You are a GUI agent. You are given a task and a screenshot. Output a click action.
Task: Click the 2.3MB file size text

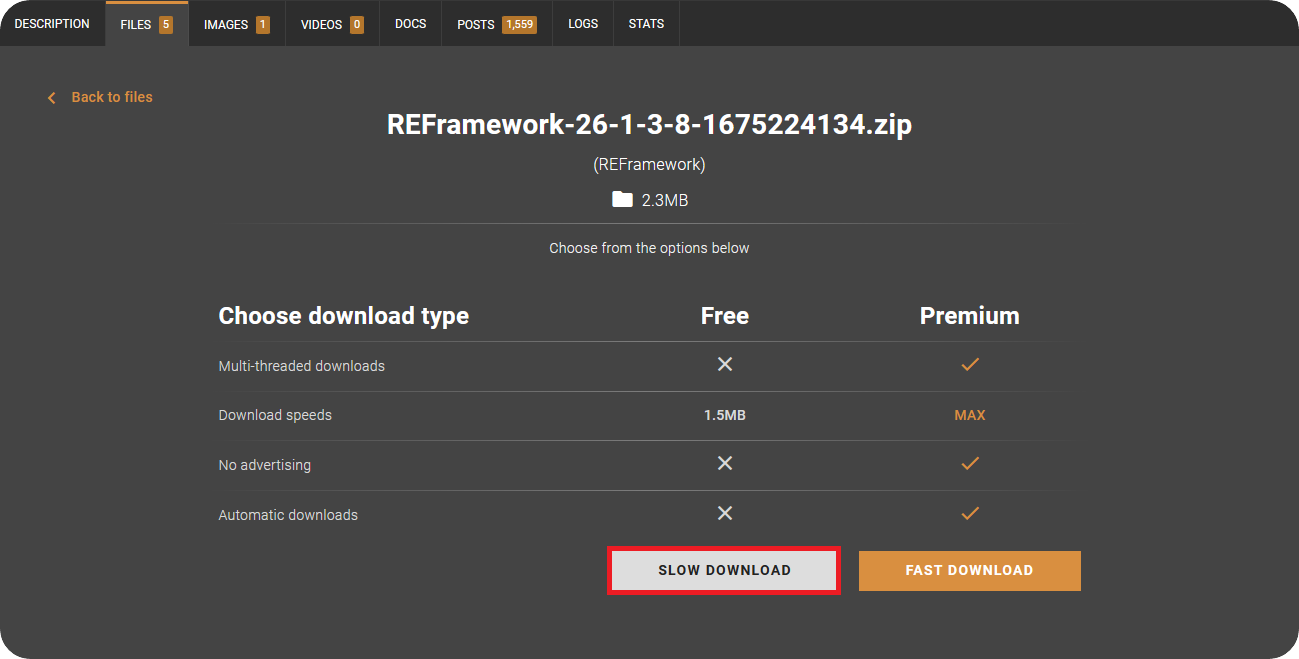665,200
